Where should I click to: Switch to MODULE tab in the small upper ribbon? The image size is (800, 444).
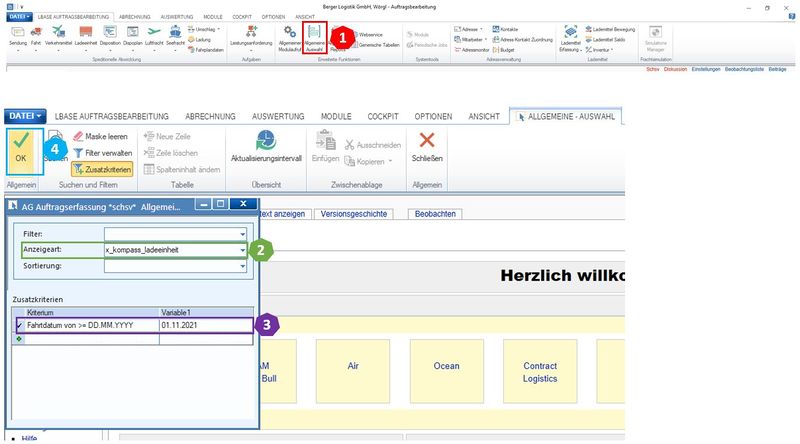213,17
